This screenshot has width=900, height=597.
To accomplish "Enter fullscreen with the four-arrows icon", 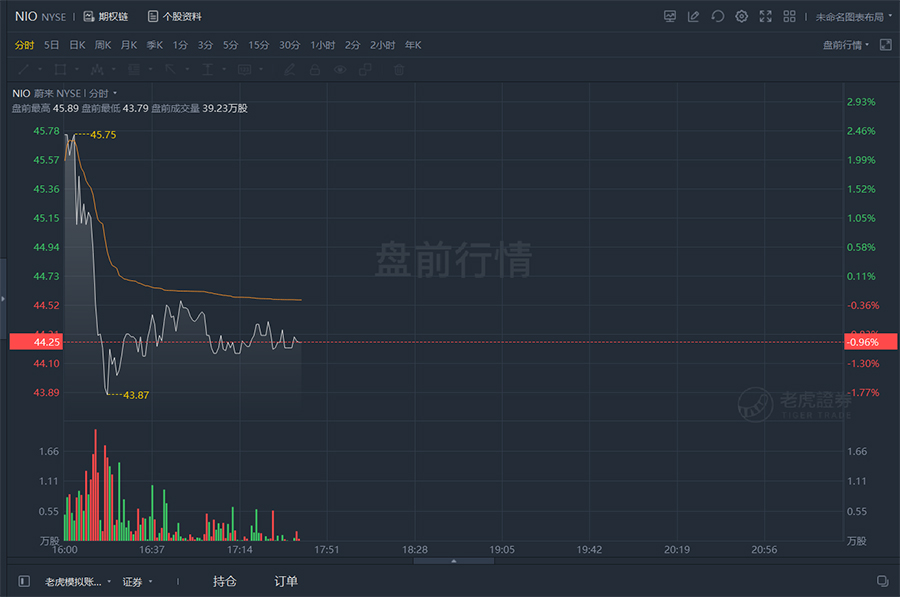I will click(x=766, y=17).
